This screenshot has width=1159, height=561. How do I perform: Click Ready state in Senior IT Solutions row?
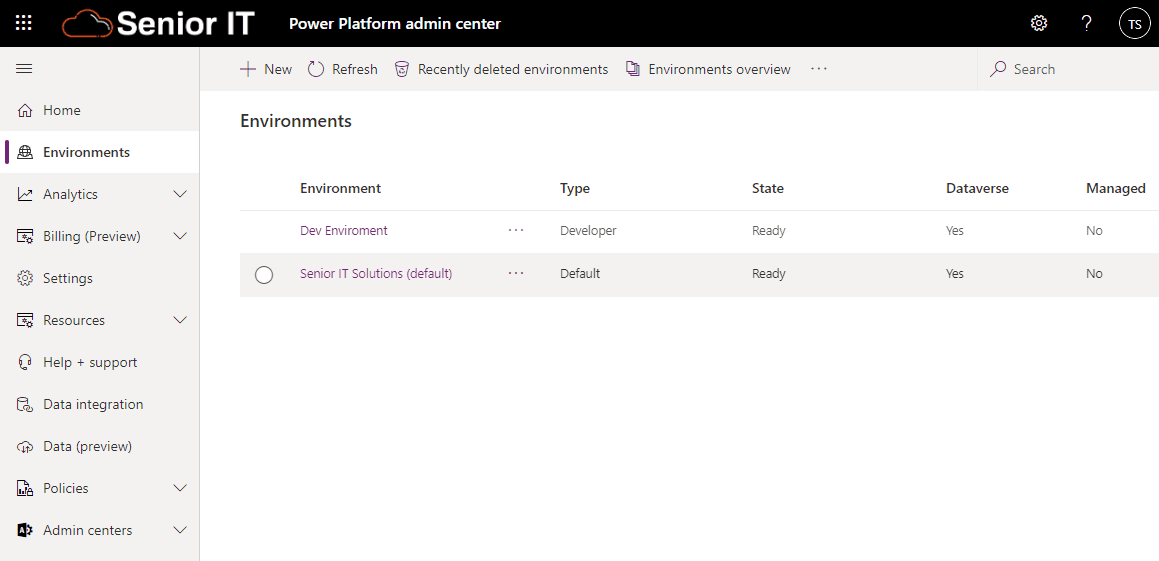pos(769,273)
